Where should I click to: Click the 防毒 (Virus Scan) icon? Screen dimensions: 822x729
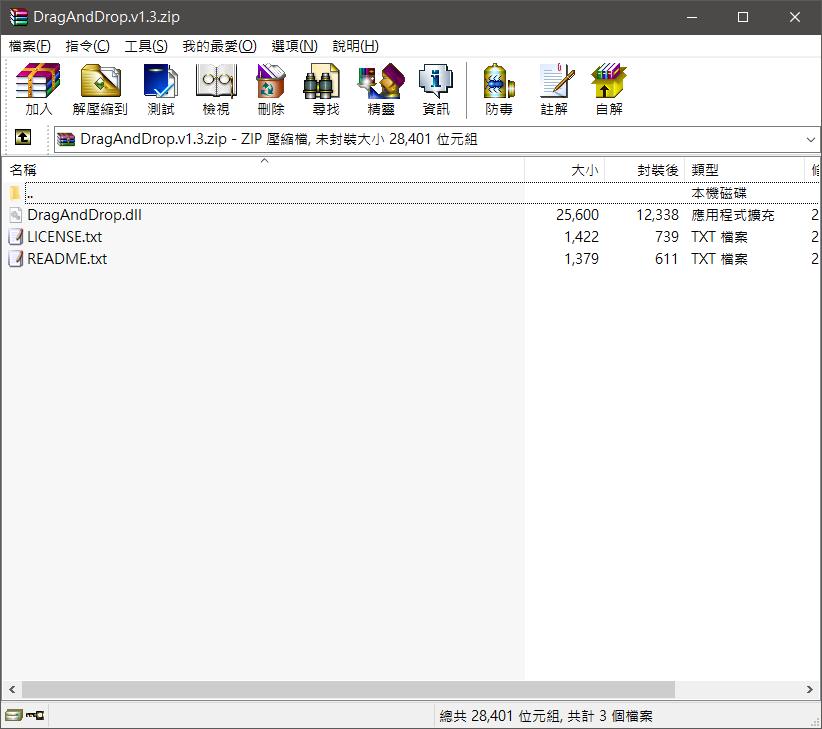pos(499,90)
